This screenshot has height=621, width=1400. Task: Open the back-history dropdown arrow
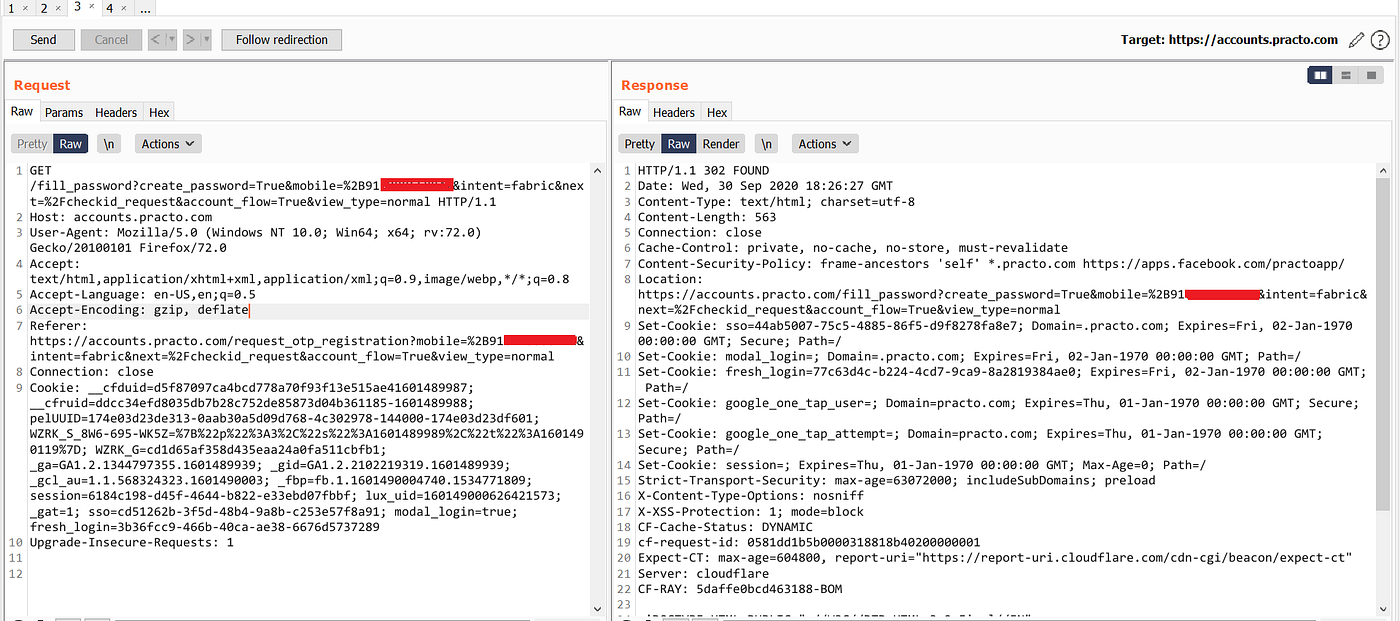pyautogui.click(x=171, y=40)
